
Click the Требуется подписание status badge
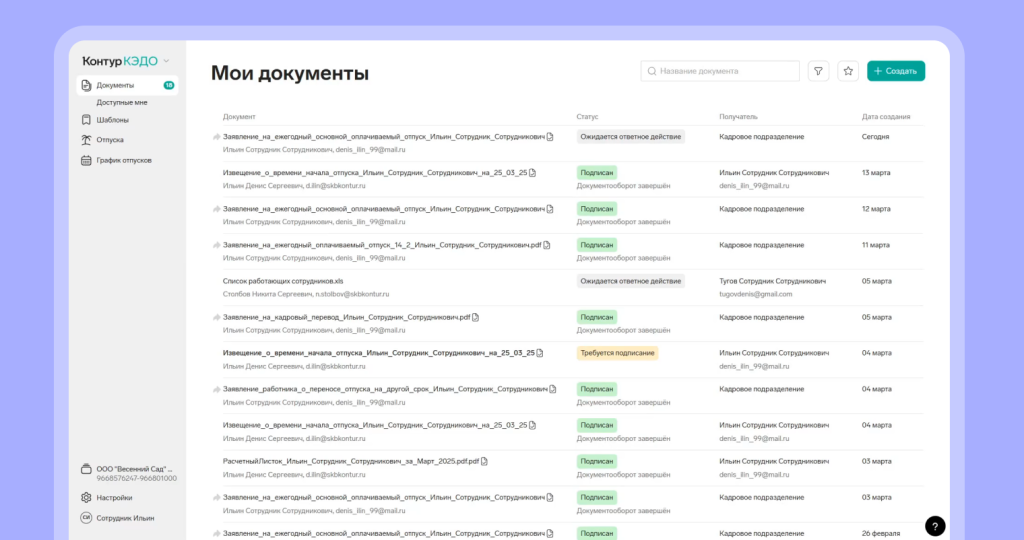pos(617,353)
